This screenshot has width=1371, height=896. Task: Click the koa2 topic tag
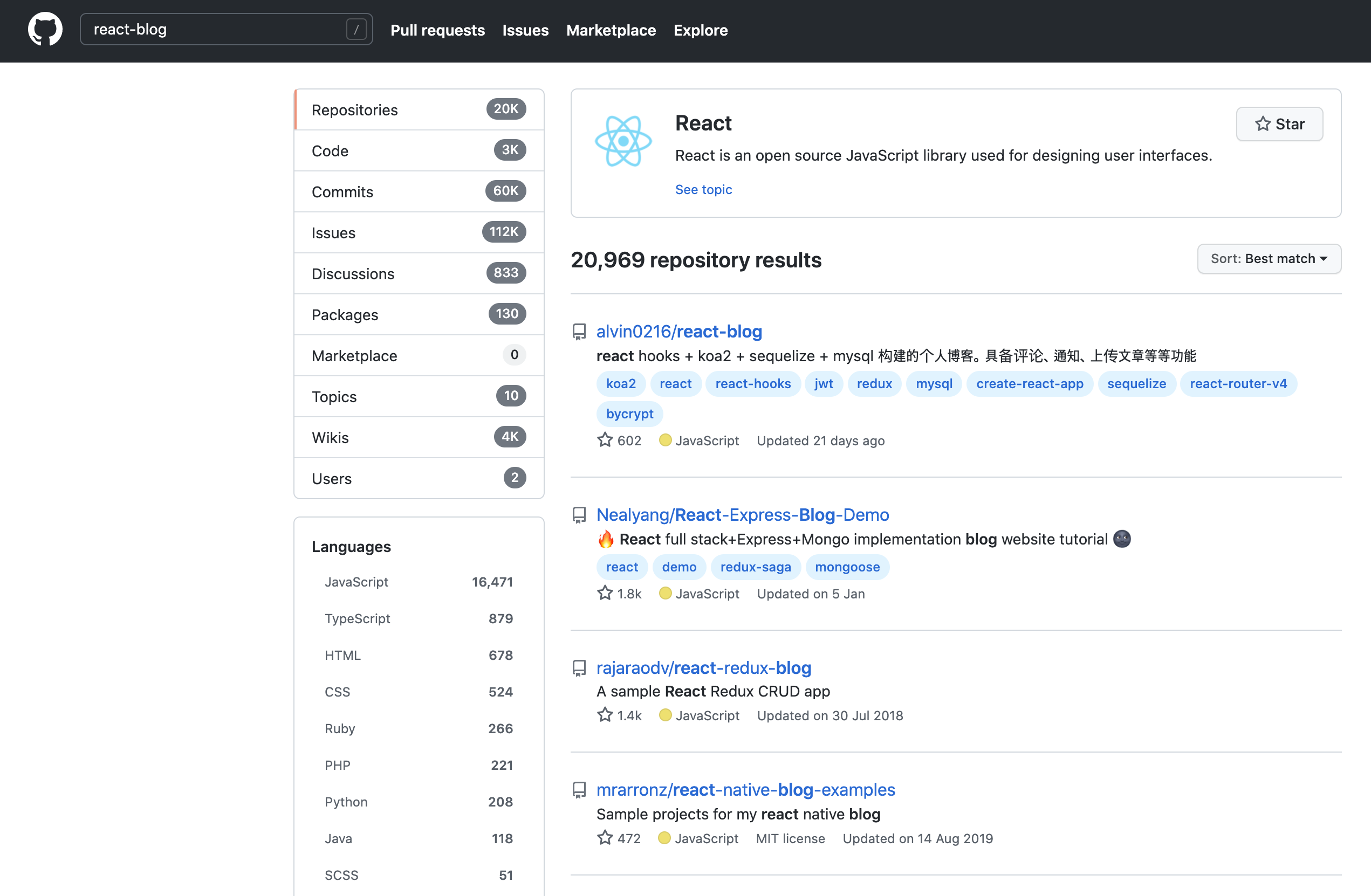[621, 383]
